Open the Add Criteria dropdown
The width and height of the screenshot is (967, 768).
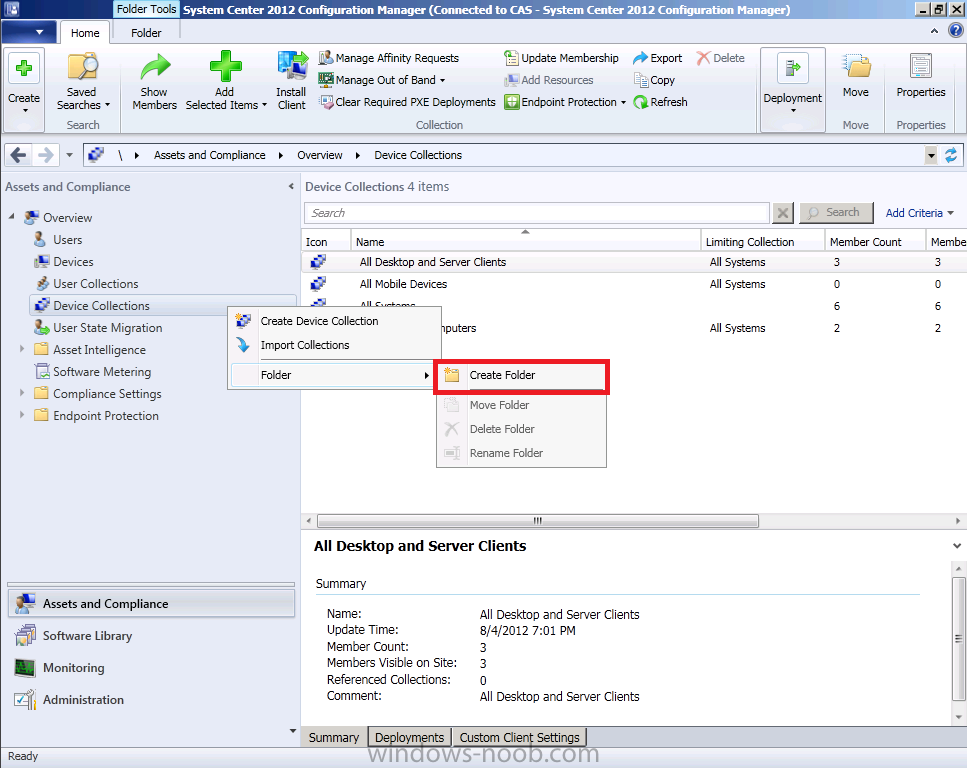click(x=920, y=213)
